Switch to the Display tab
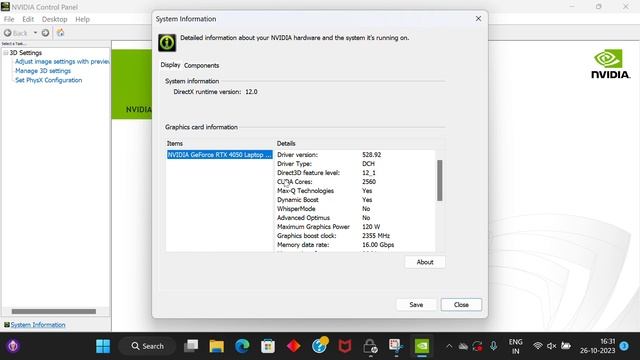 pyautogui.click(x=170, y=65)
